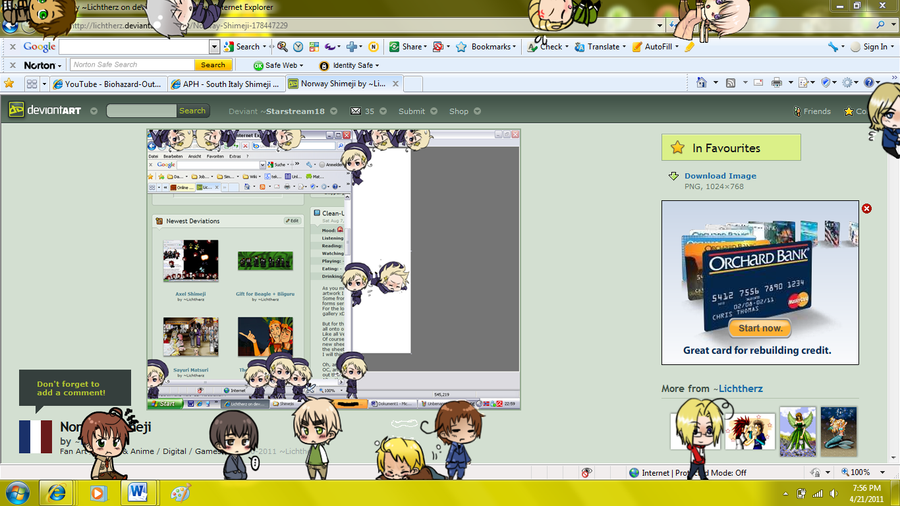Click the deviantART Search button
Viewport: 900px width, 506px height.
point(192,111)
